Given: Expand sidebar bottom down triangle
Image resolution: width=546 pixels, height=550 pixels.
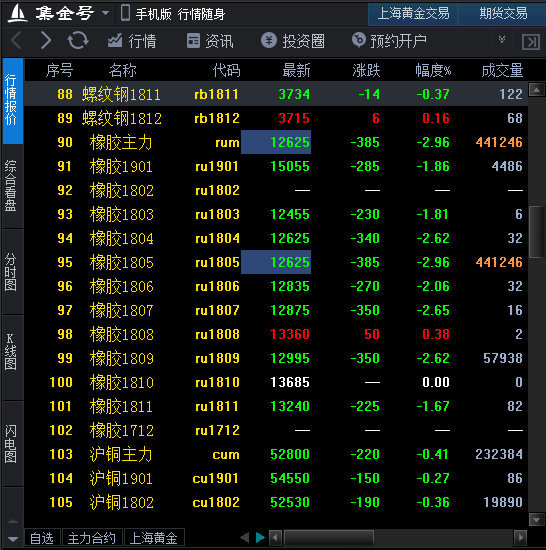Looking at the screenshot, I should pyautogui.click(x=13, y=539).
